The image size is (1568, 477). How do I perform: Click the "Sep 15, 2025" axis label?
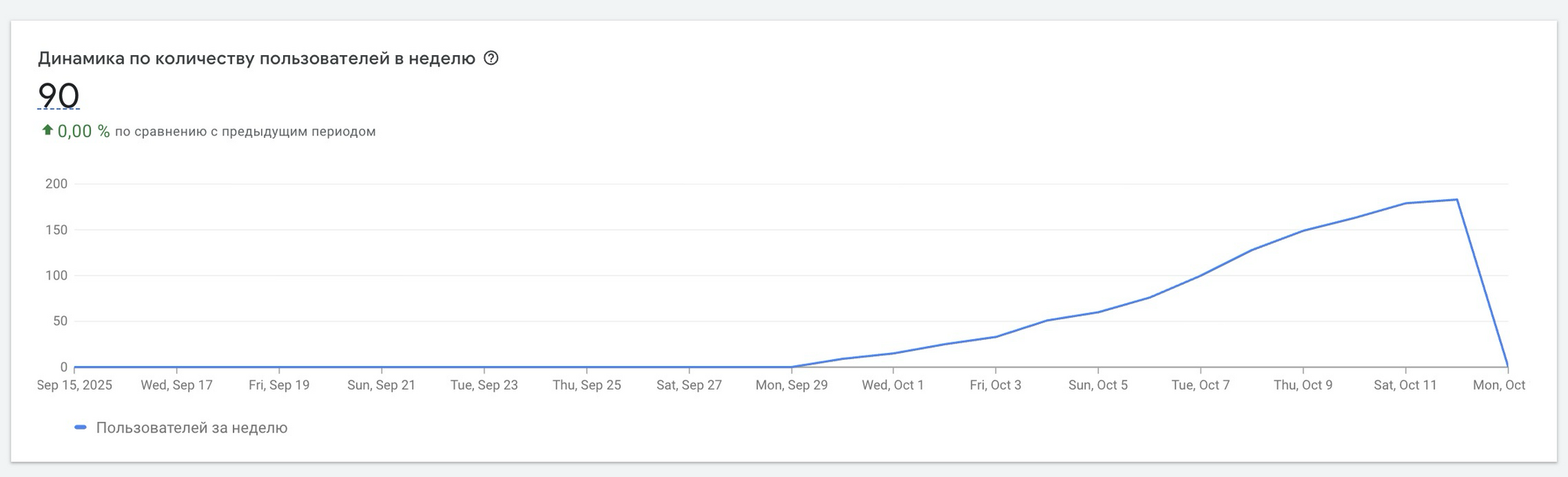click(74, 385)
